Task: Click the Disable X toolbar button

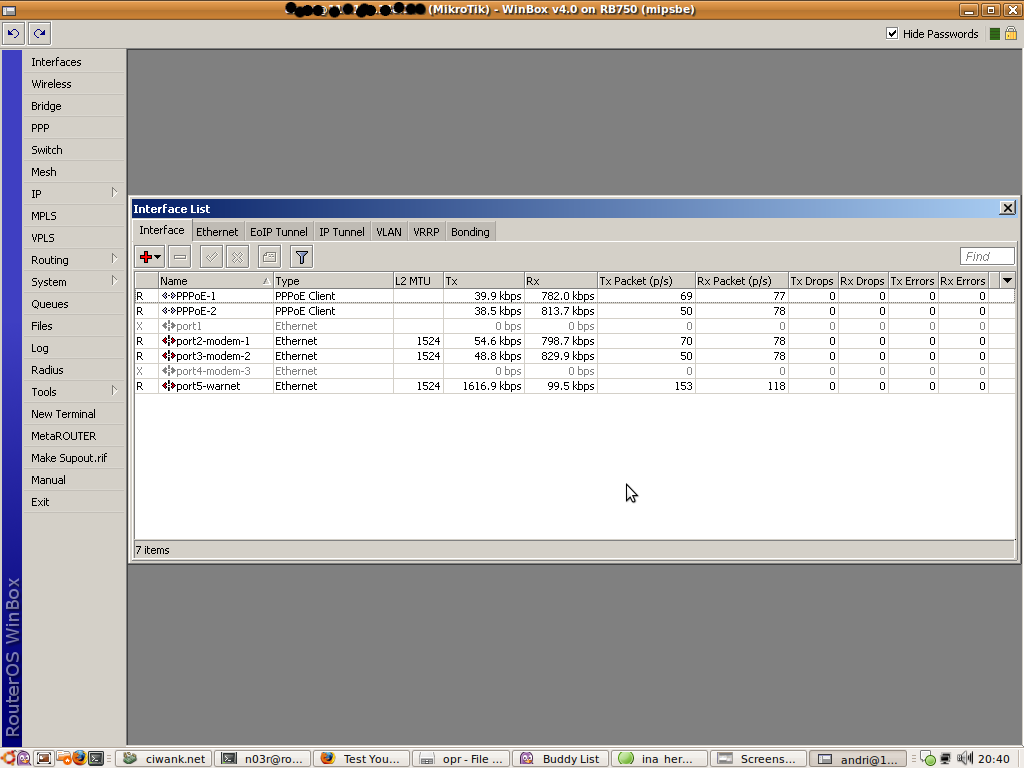Action: point(237,257)
